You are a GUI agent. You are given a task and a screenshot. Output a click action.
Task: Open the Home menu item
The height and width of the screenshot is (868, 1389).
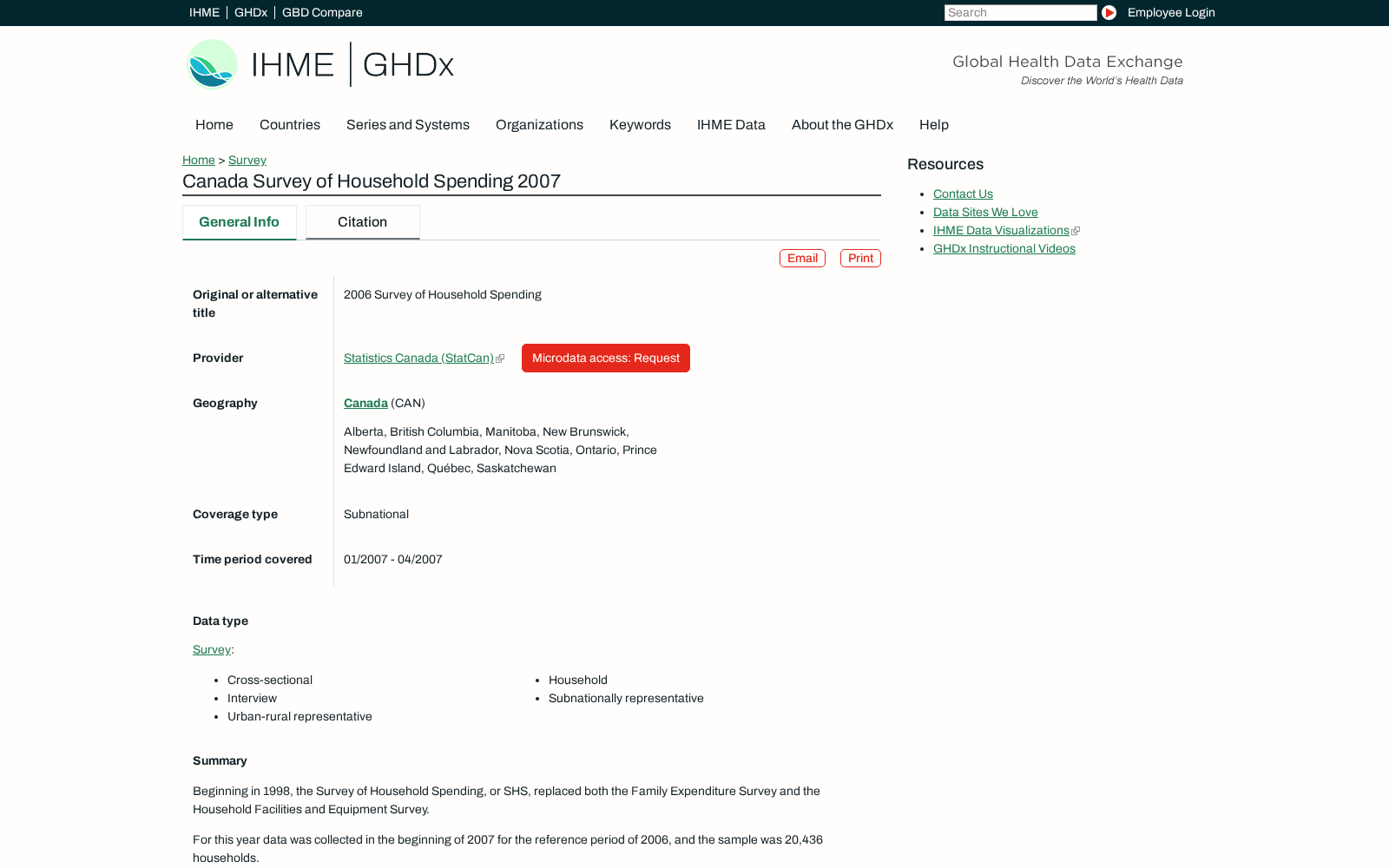pyautogui.click(x=214, y=125)
